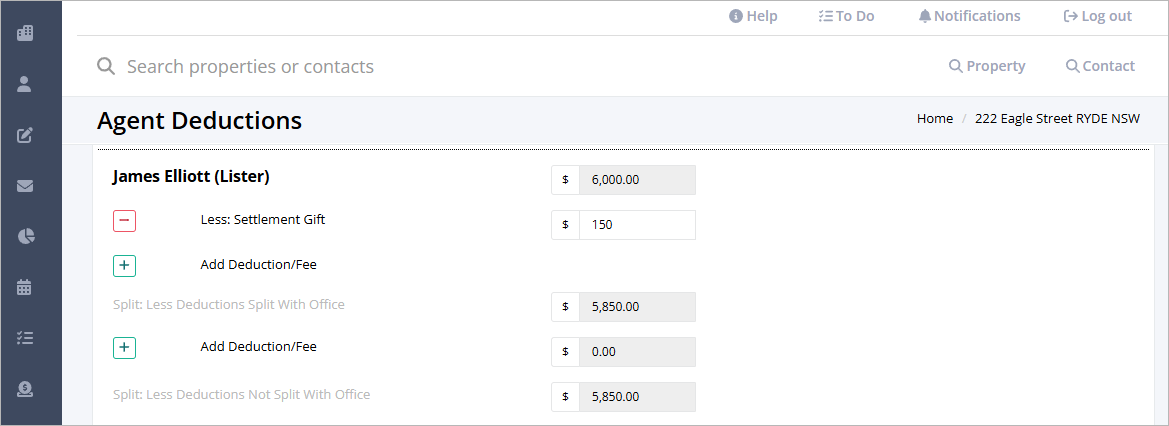Open the contacts person icon in sidebar
This screenshot has width=1169, height=426.
coord(25,84)
